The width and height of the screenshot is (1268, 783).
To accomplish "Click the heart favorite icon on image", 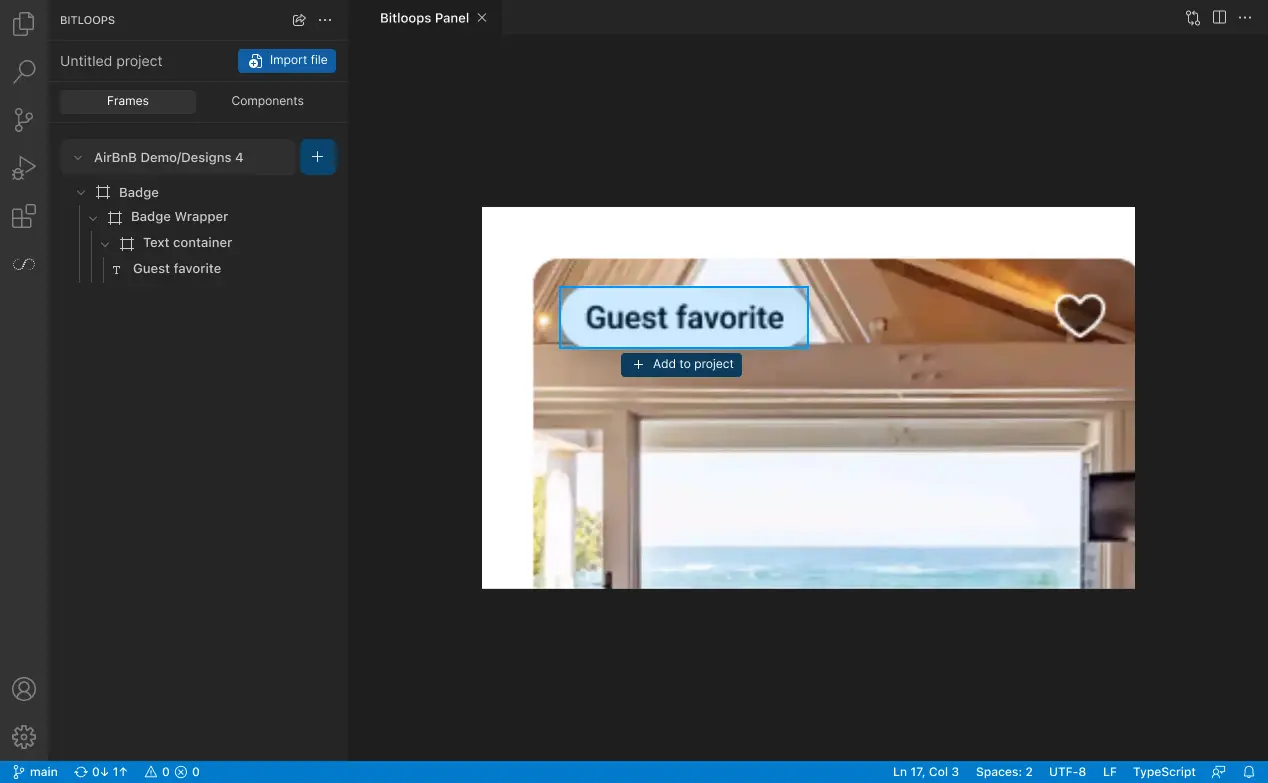I will [1080, 315].
